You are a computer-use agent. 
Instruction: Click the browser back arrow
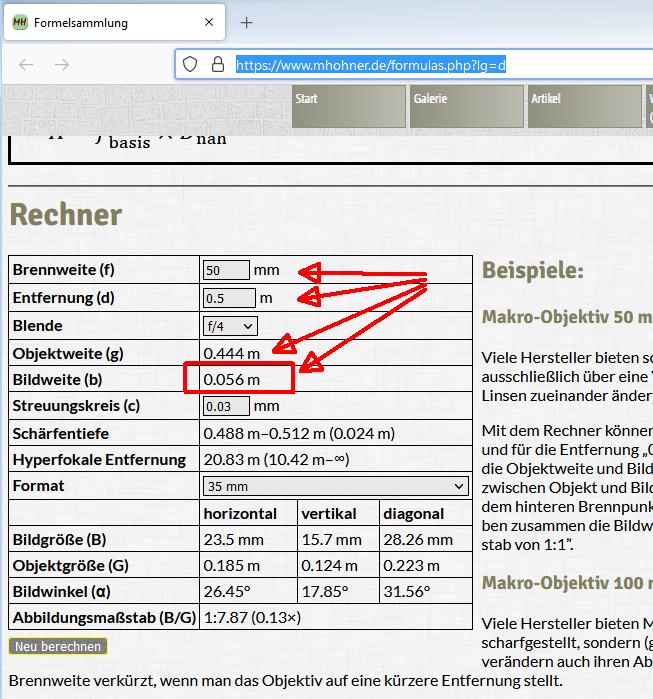click(26, 64)
